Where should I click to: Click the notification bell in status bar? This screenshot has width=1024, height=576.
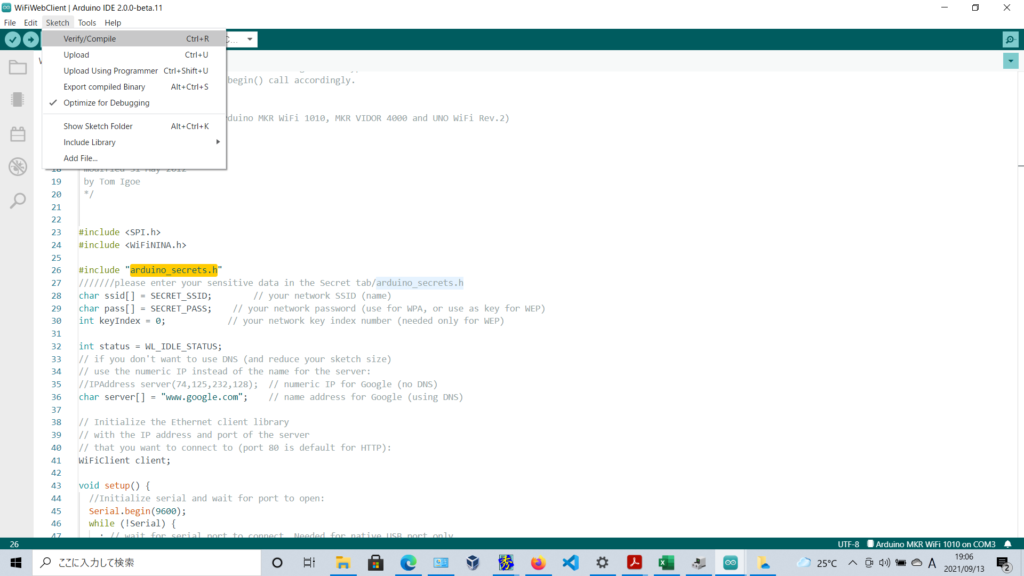coord(1008,544)
